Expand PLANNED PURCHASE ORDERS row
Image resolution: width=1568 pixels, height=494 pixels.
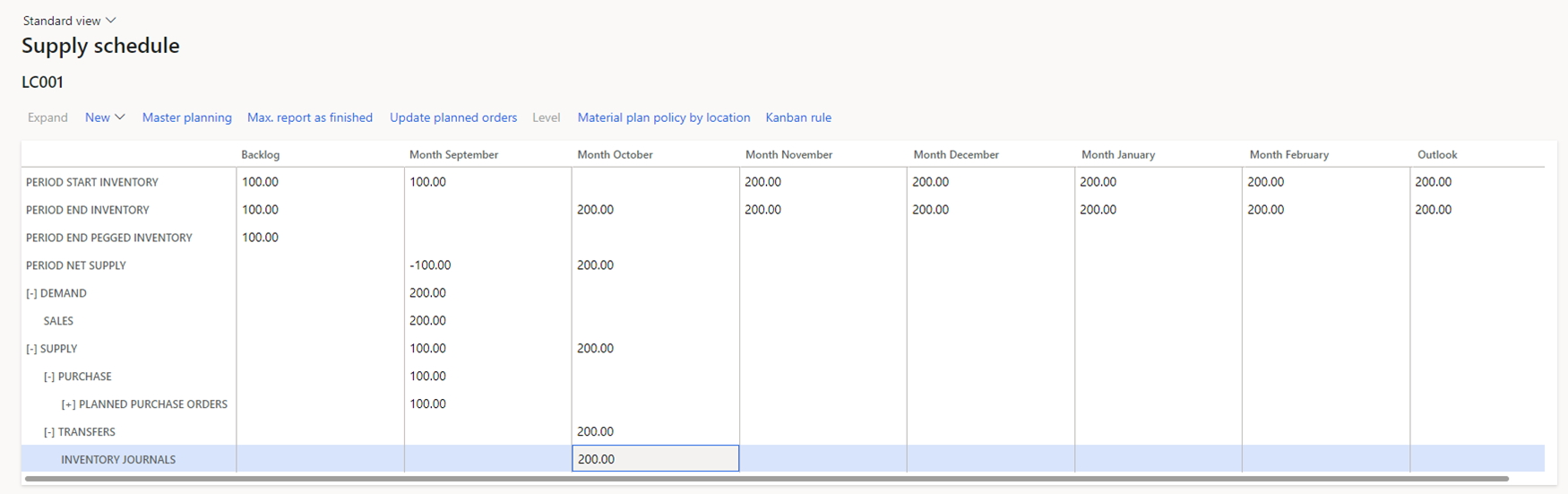click(67, 404)
